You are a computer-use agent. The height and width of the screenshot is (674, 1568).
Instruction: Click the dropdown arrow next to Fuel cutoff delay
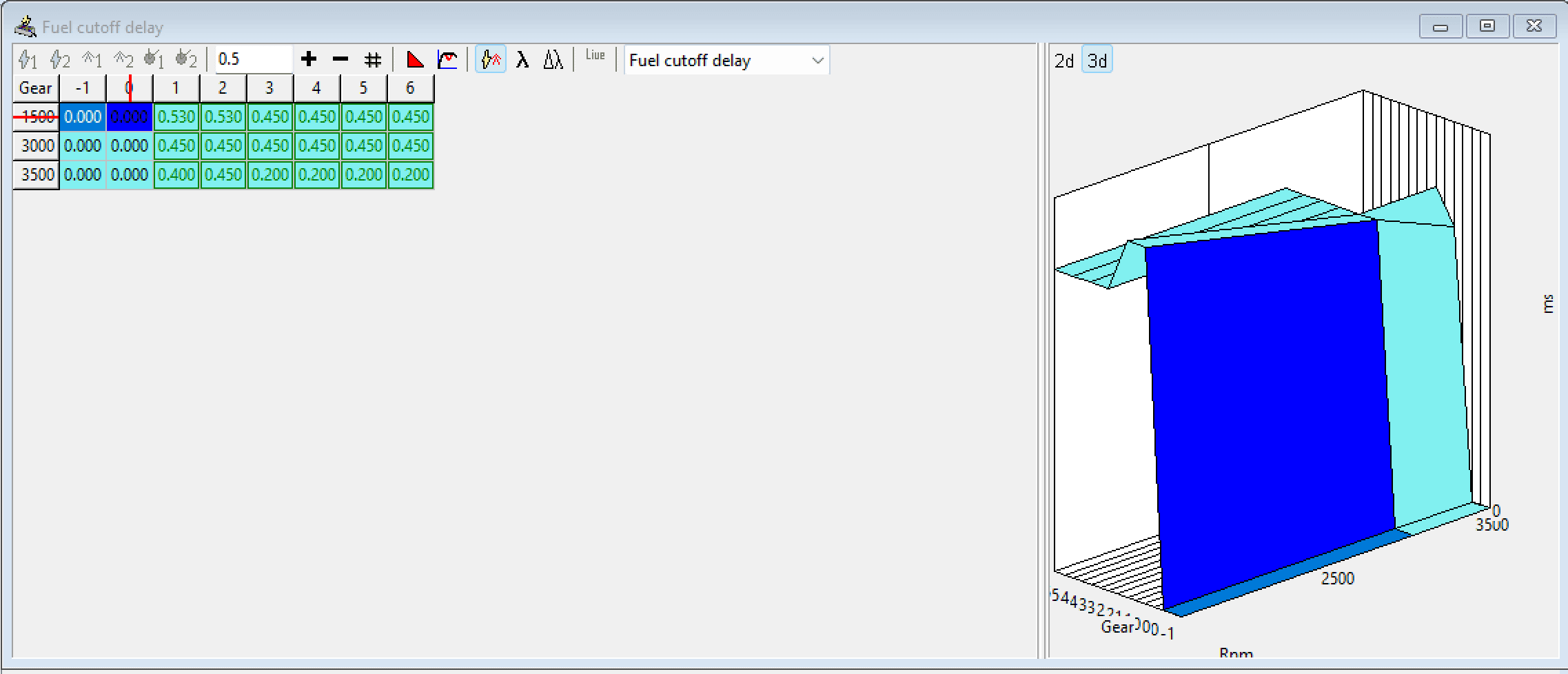(818, 61)
